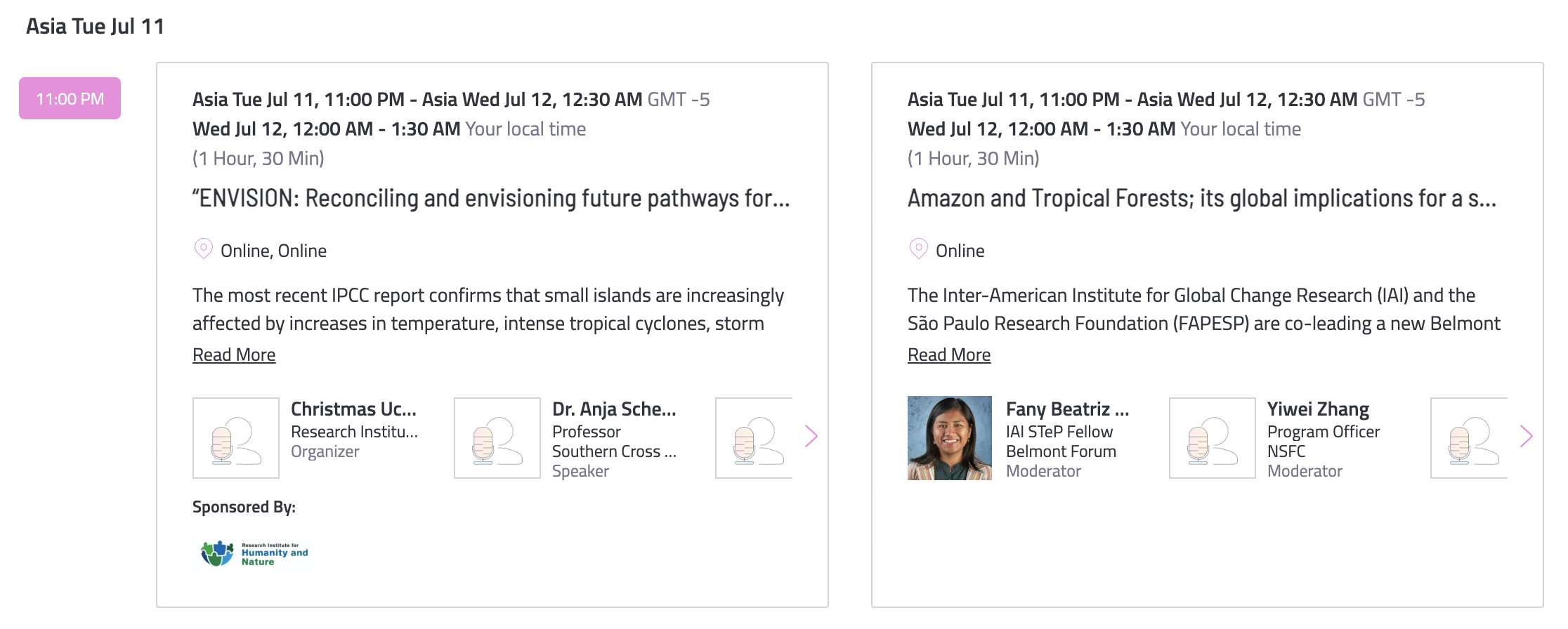The height and width of the screenshot is (629, 1568).
Task: Click Read More under Inter-American Institute description
Action: 949,355
